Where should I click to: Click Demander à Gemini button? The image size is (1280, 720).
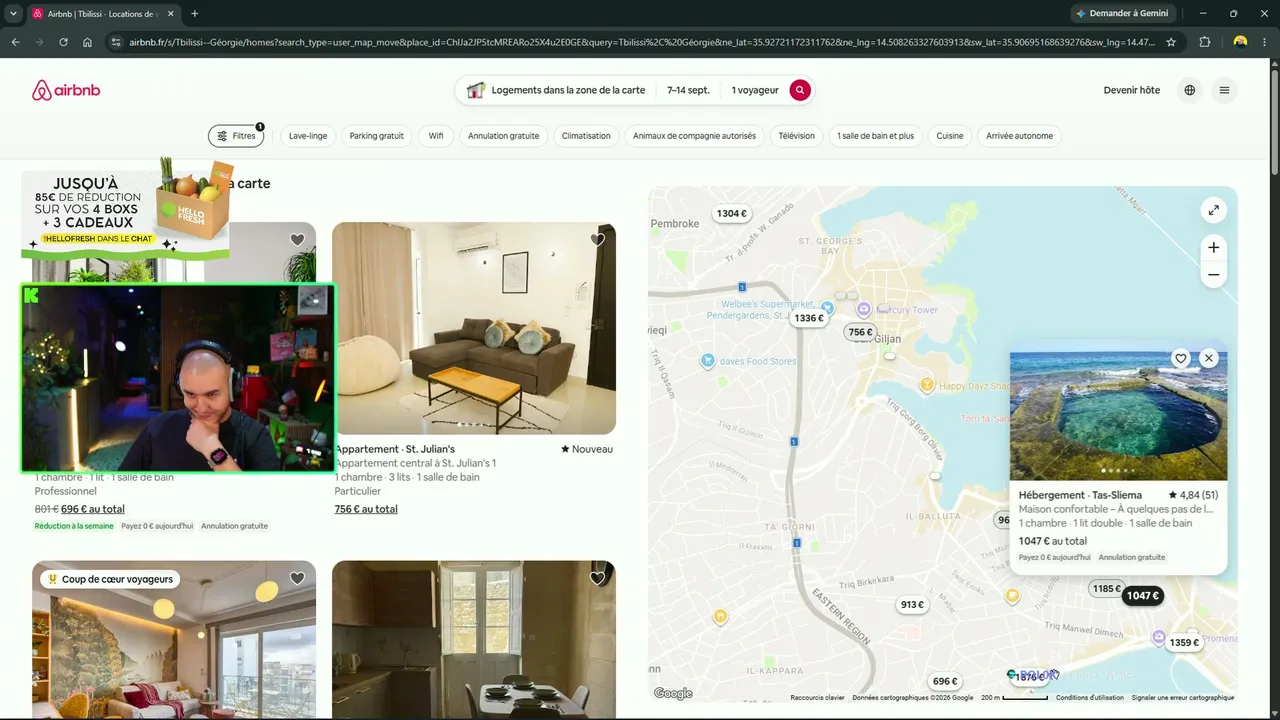point(1122,14)
